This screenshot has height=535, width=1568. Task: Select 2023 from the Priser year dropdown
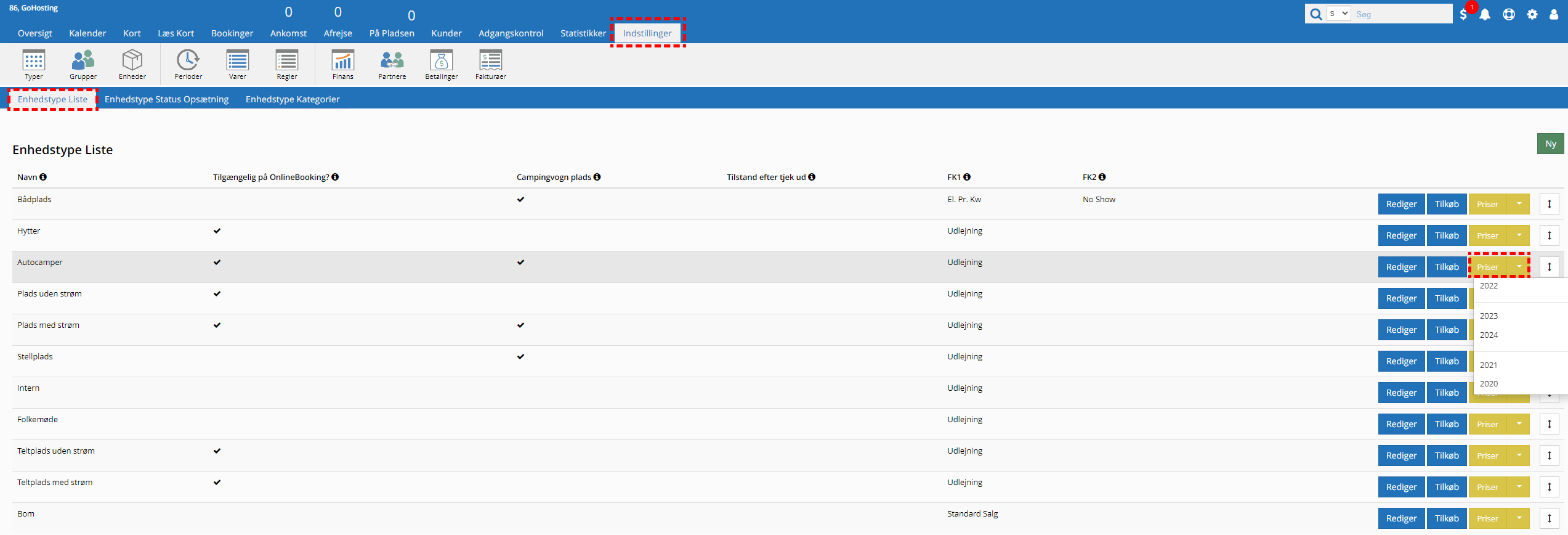pos(1489,316)
